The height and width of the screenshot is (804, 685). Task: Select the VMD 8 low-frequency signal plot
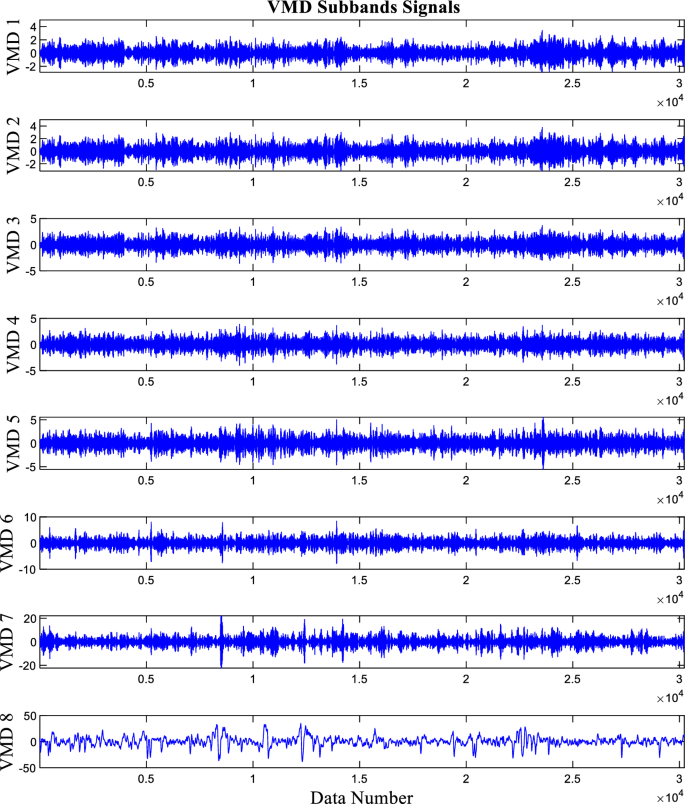click(362, 742)
